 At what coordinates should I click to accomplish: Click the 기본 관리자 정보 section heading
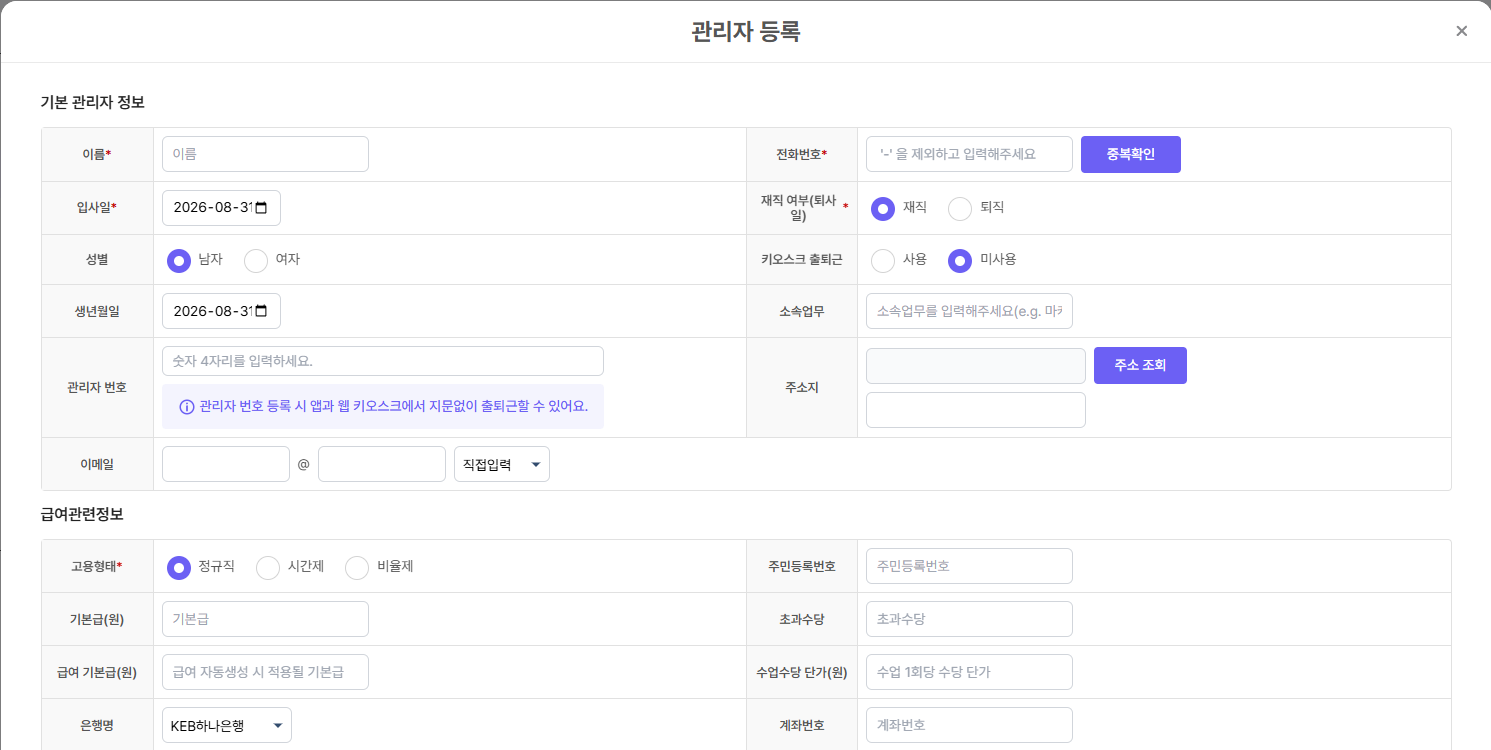pyautogui.click(x=92, y=102)
